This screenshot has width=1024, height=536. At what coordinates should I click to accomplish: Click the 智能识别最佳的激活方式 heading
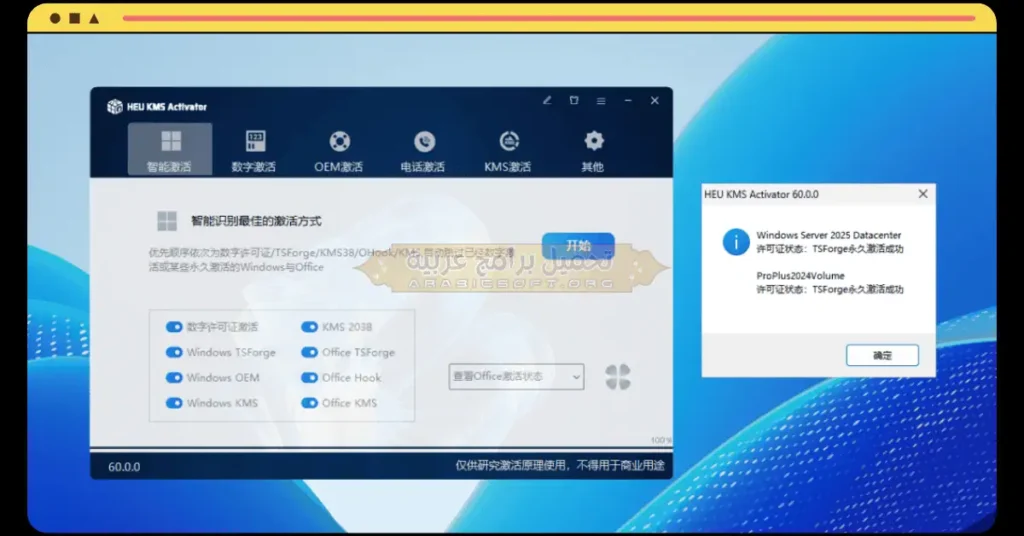click(x=256, y=221)
